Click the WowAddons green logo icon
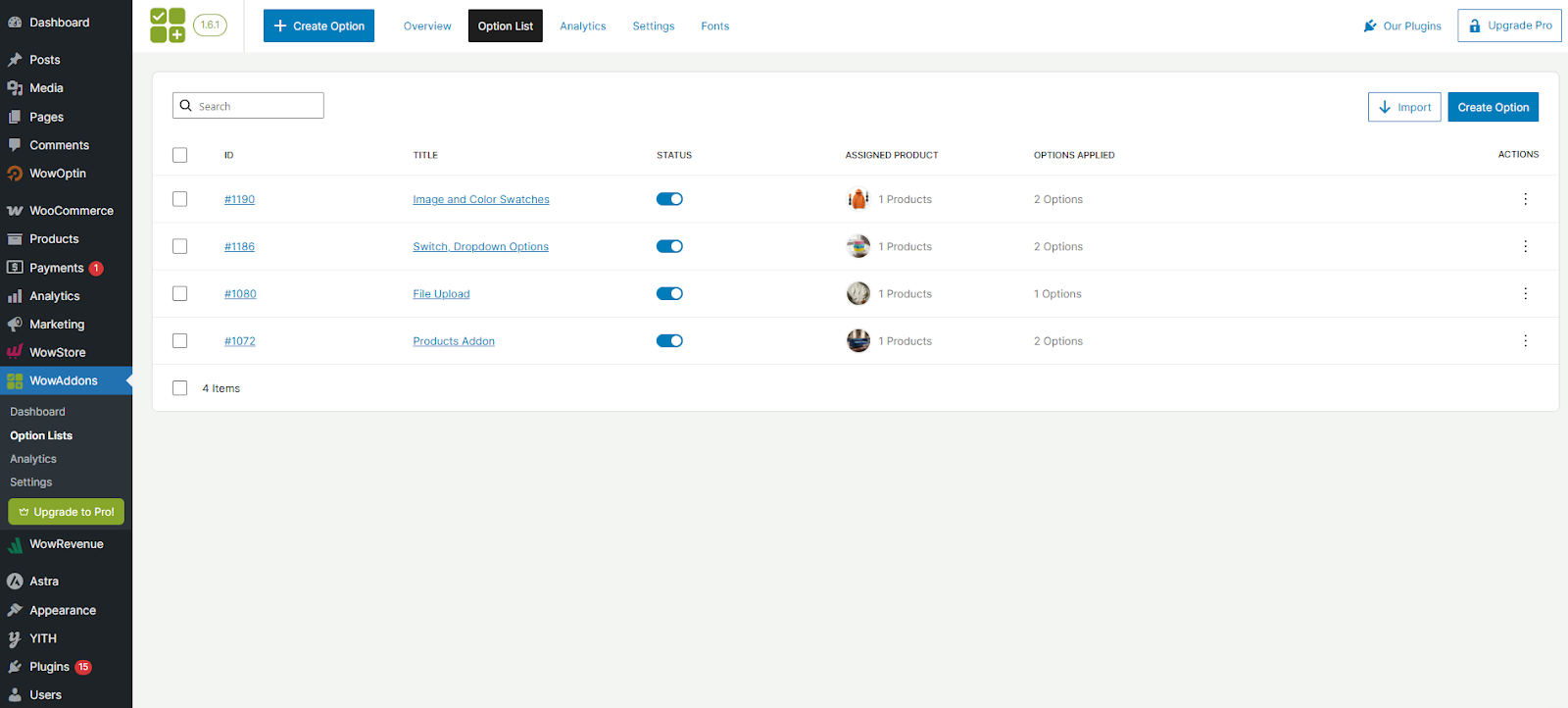The image size is (1568, 708). (x=168, y=25)
